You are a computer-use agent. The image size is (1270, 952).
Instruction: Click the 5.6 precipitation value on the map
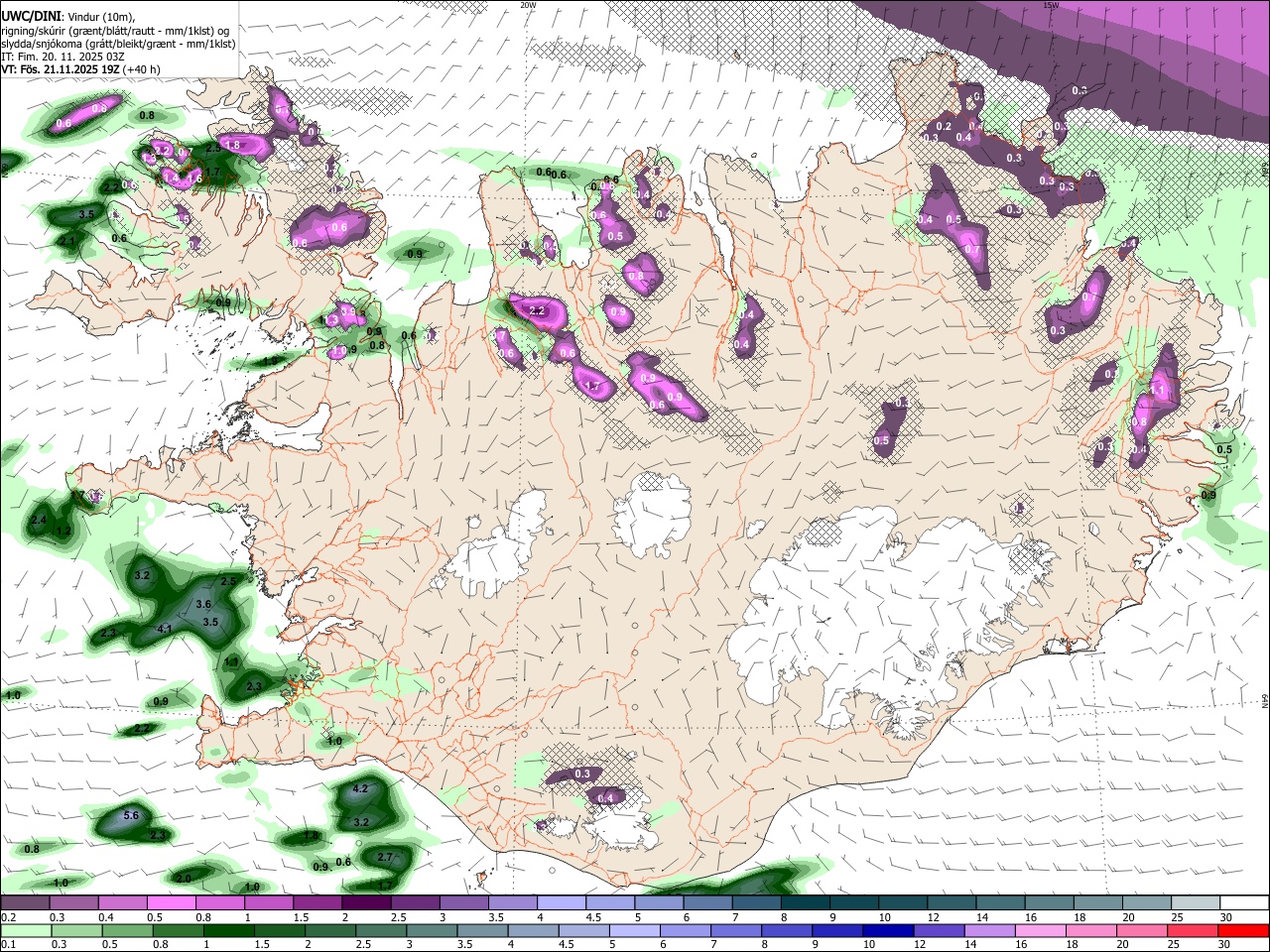click(x=131, y=815)
